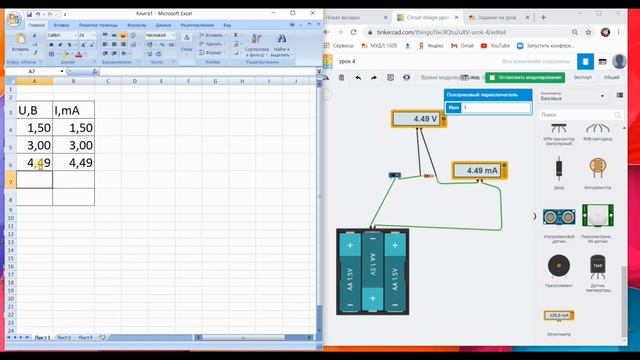Reload the Tinkercad page

353,32
